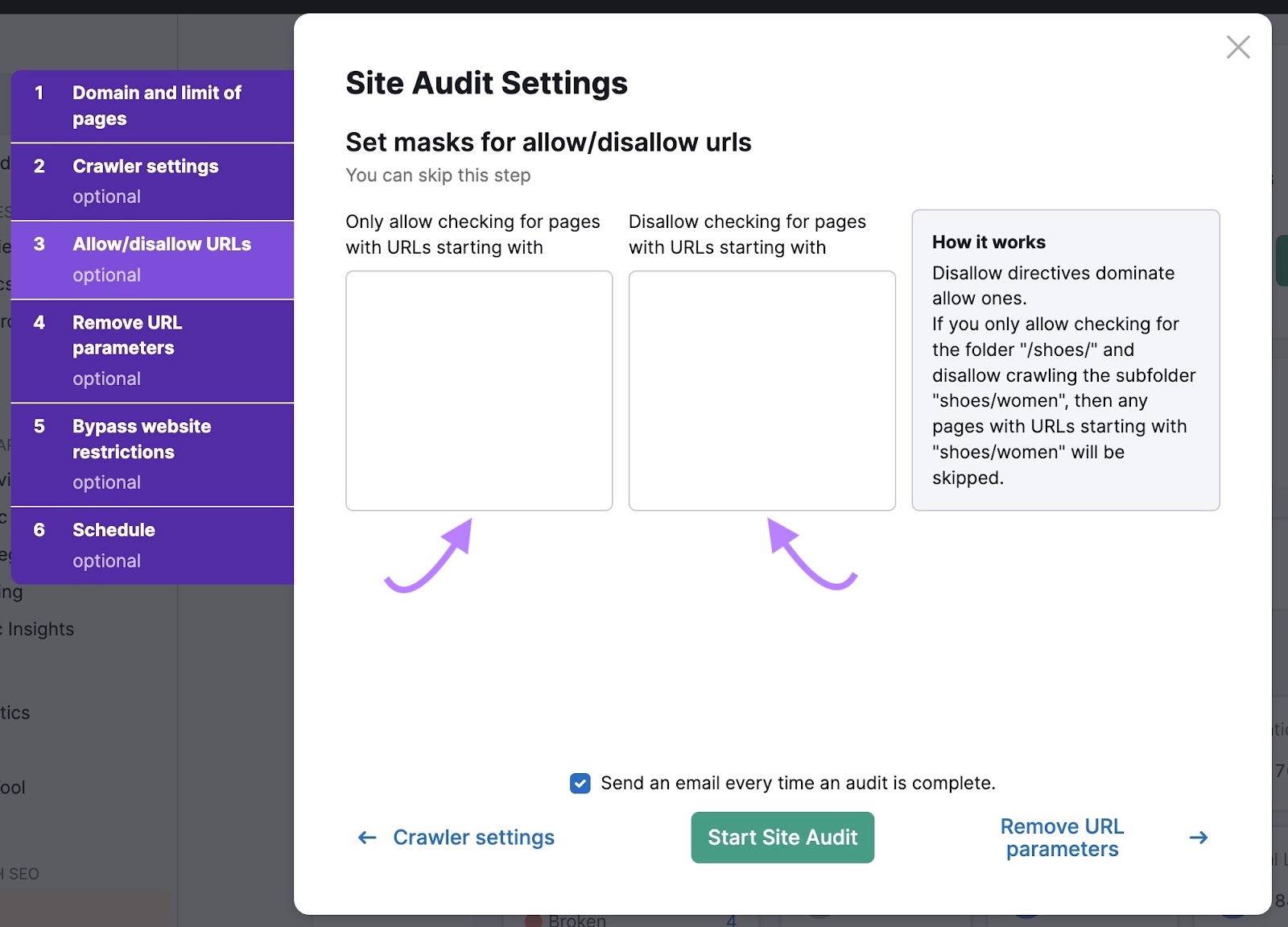Screen dimensions: 1288x927
Task: Click the disallow URLs mask input box
Action: coord(762,391)
